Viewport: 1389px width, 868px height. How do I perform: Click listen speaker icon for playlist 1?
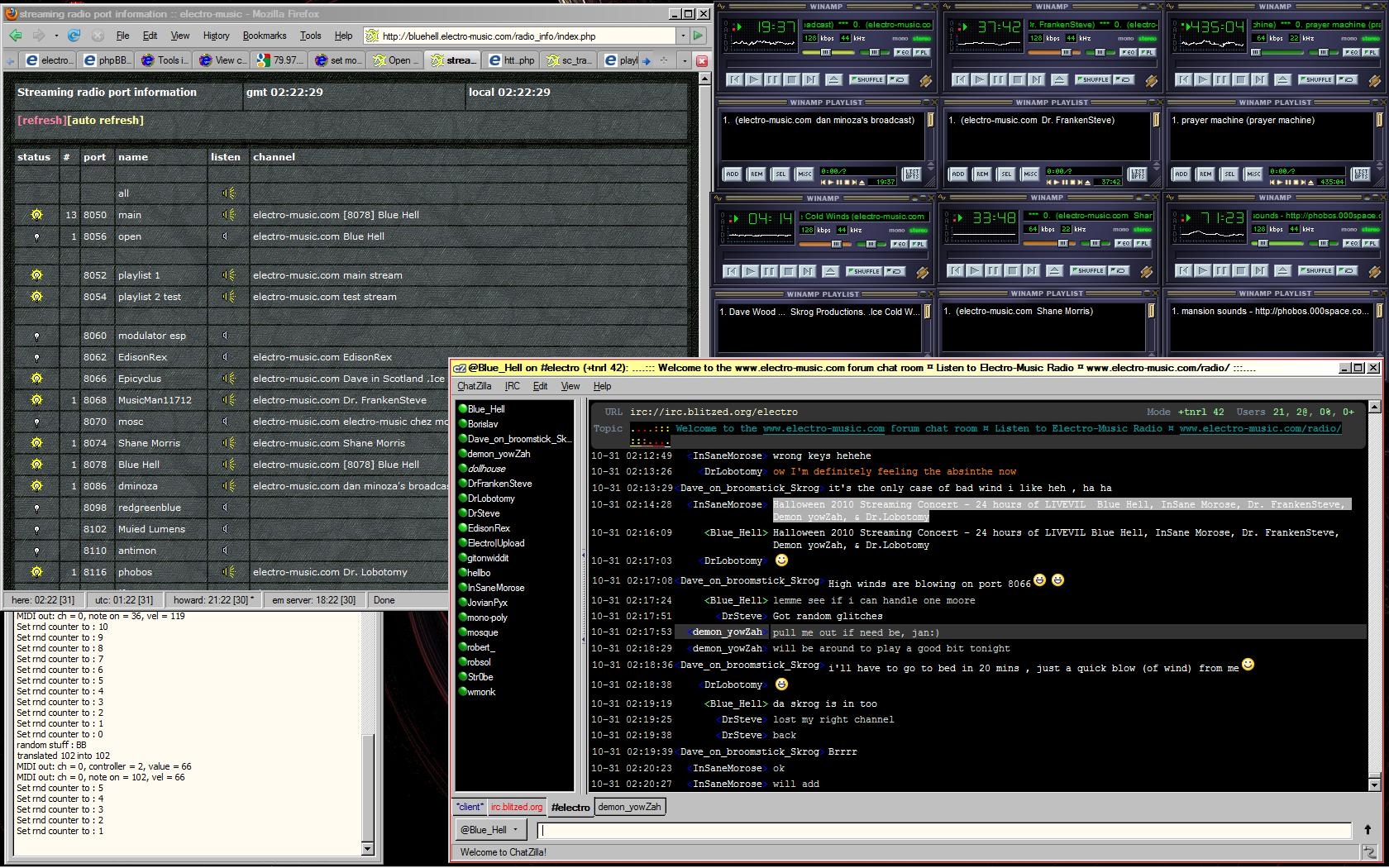(227, 275)
